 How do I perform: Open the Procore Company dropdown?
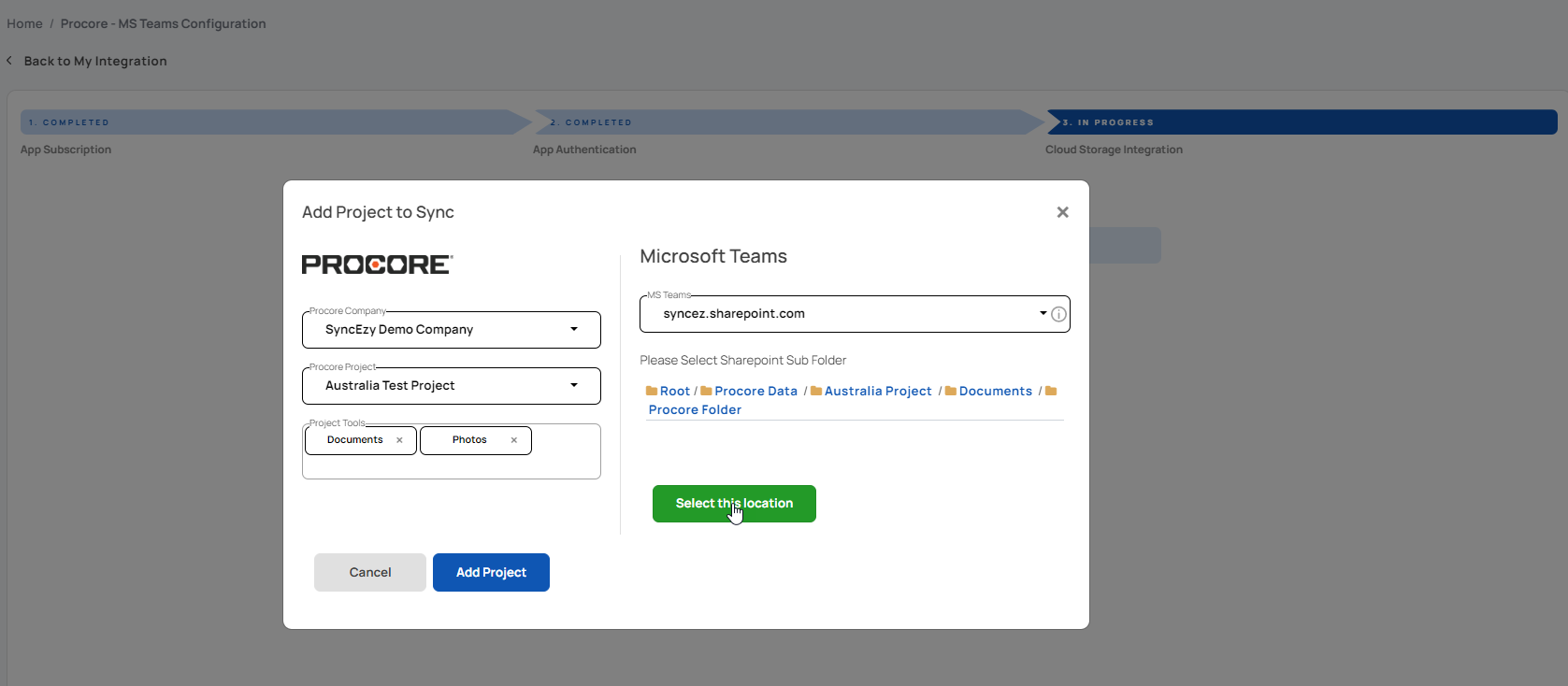(452, 330)
